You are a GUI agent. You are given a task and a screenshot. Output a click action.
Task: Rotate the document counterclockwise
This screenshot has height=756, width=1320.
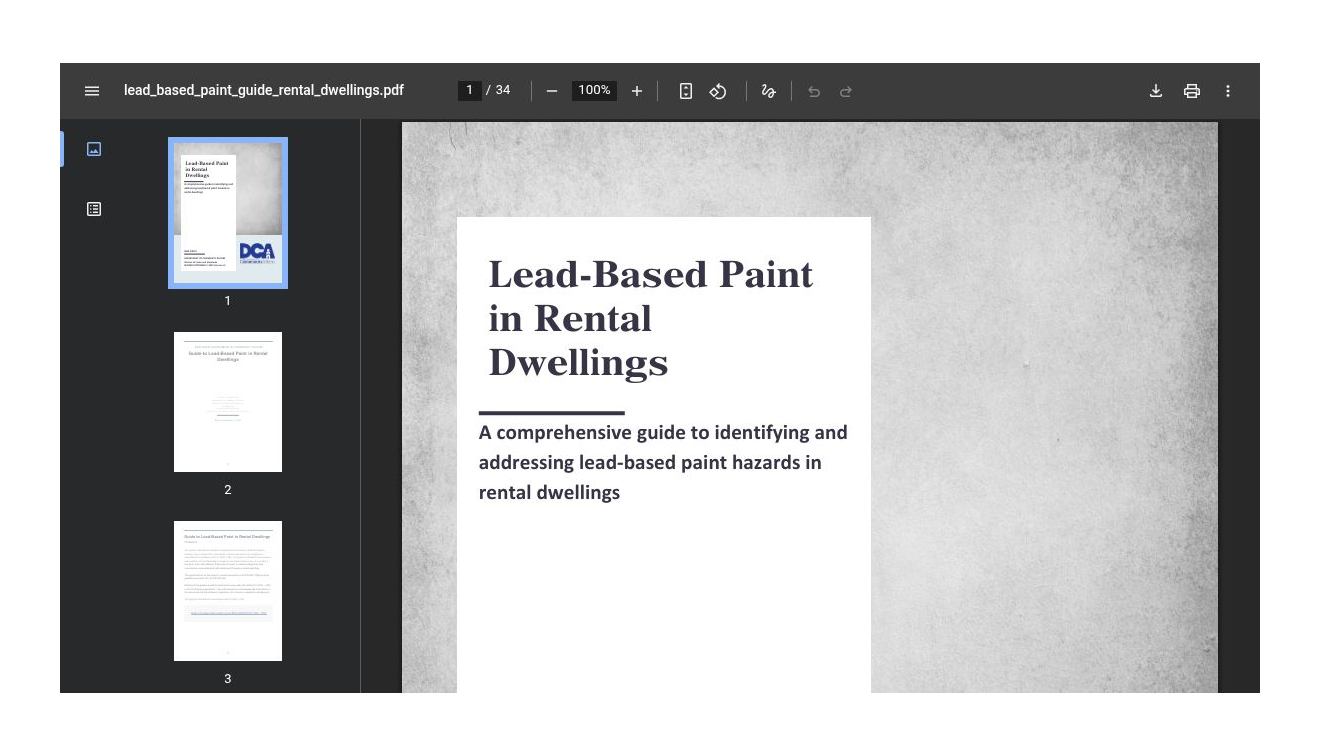(718, 91)
